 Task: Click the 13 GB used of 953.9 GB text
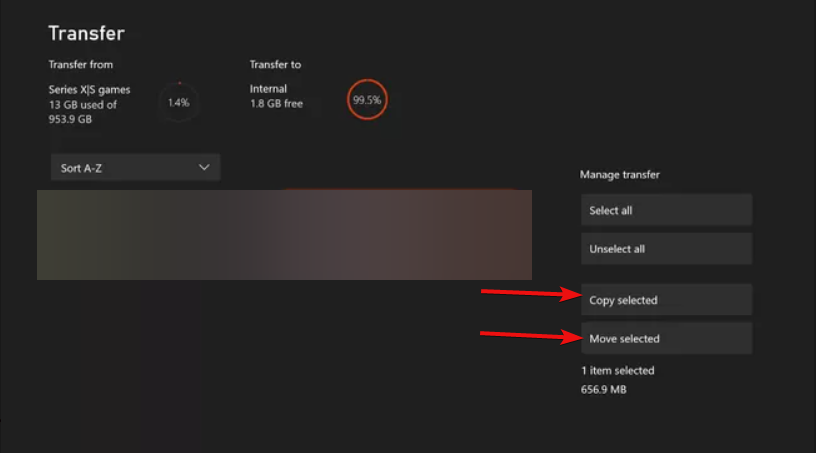[x=83, y=112]
